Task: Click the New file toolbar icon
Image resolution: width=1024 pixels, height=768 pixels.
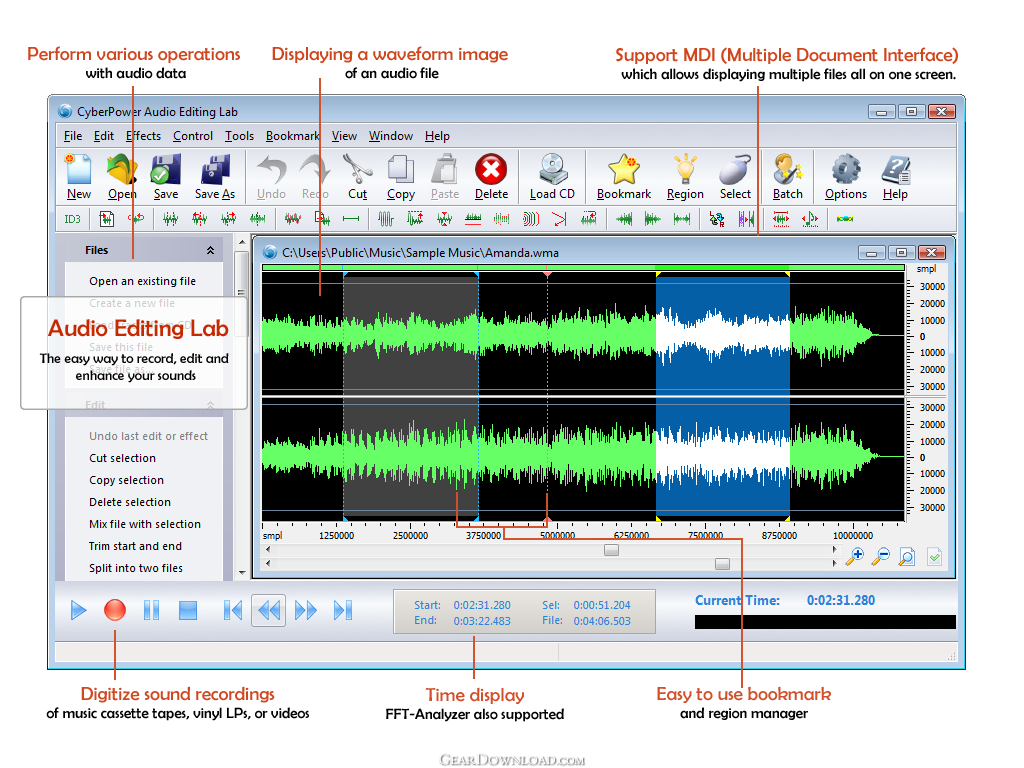Action: [x=79, y=170]
